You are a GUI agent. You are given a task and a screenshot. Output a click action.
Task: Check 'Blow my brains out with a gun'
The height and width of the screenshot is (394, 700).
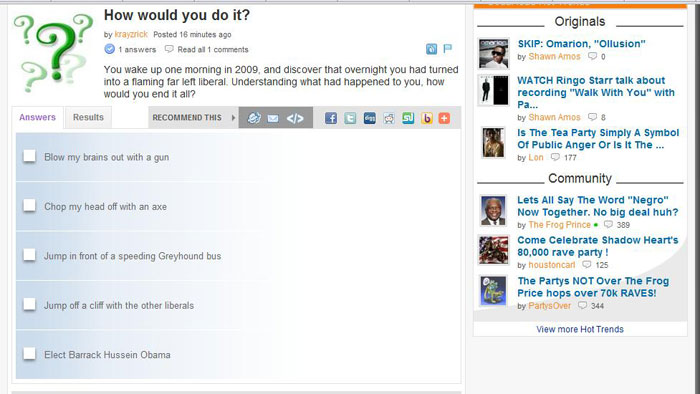coord(29,156)
